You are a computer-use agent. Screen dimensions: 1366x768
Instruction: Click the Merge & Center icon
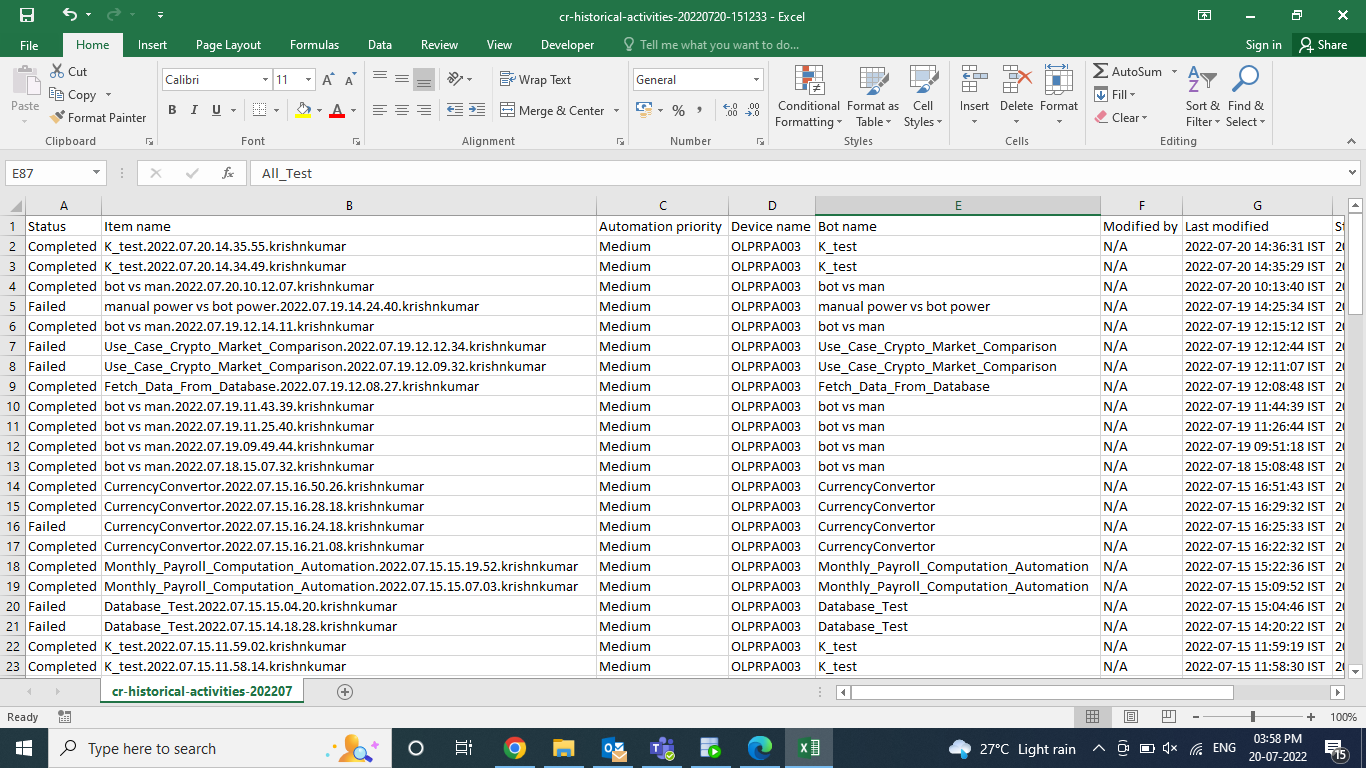click(x=508, y=111)
